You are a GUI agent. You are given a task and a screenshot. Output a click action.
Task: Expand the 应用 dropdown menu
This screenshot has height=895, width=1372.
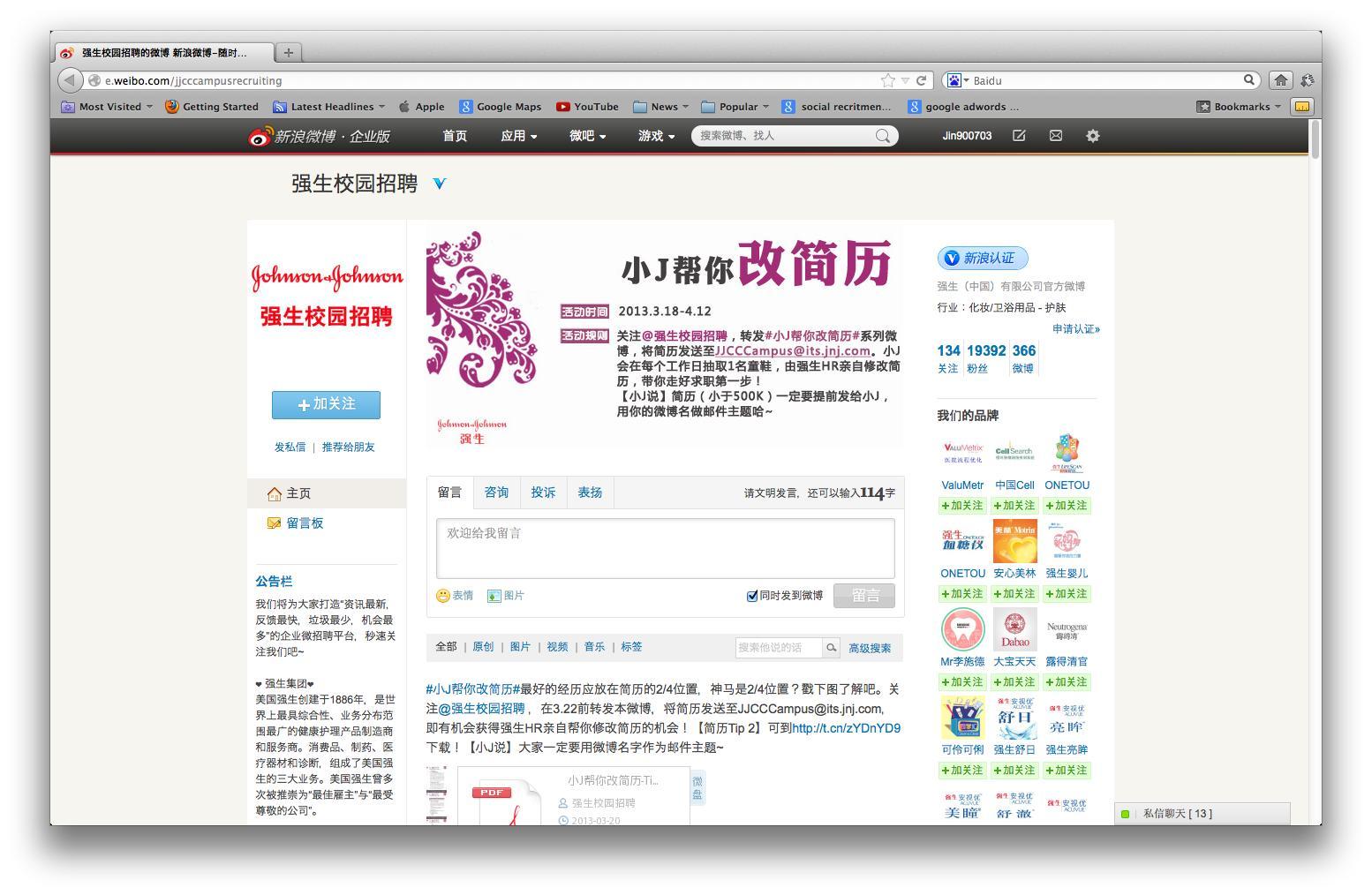point(518,136)
